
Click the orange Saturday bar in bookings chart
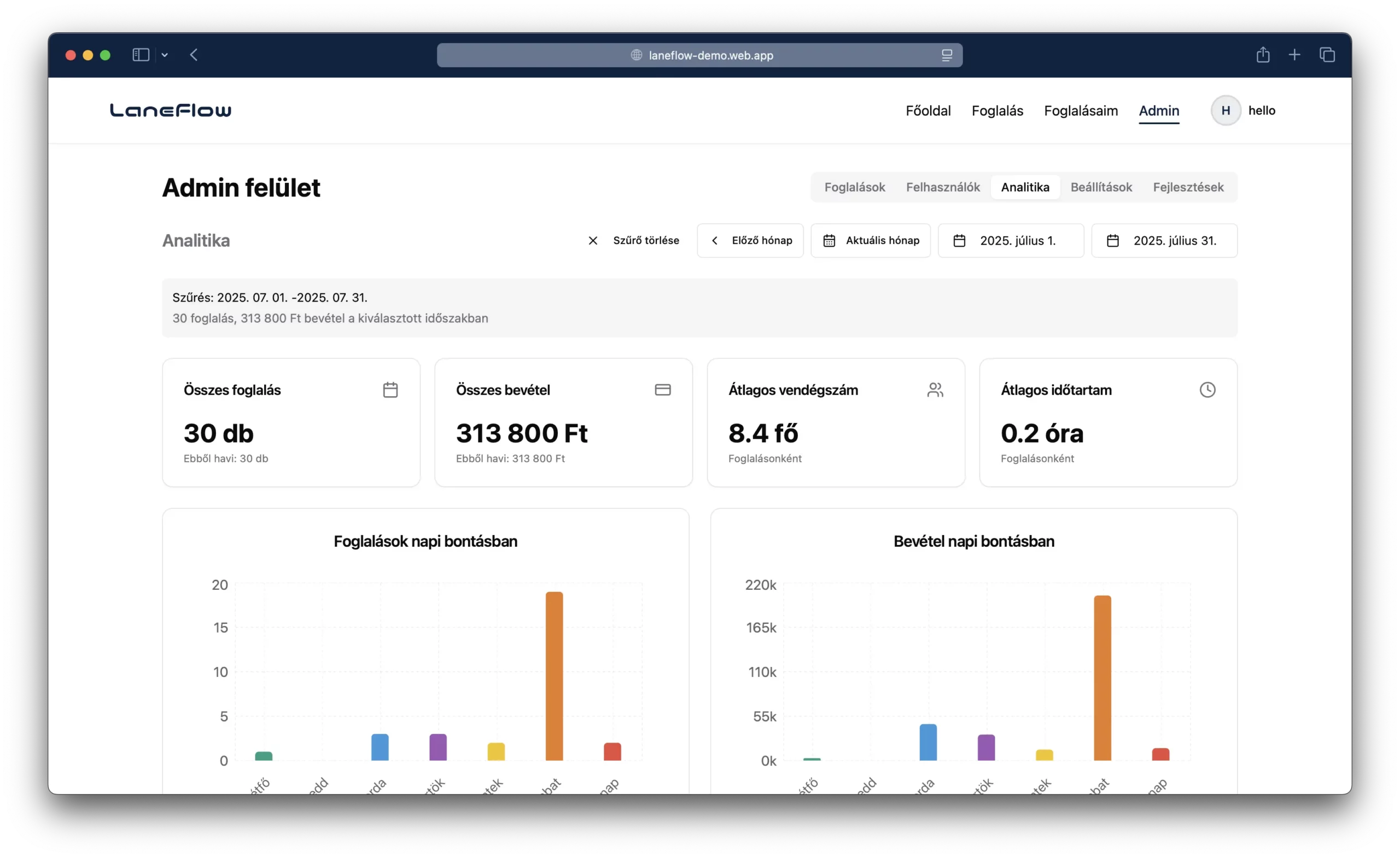[554, 677]
